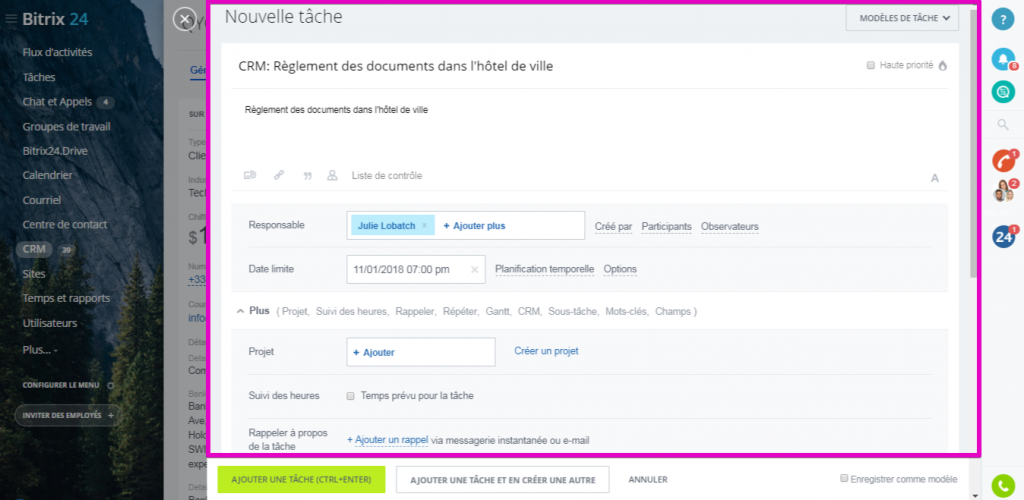Image resolution: width=1024 pixels, height=500 pixels.
Task: Select CRM in the left menu
Action: pyautogui.click(x=35, y=249)
